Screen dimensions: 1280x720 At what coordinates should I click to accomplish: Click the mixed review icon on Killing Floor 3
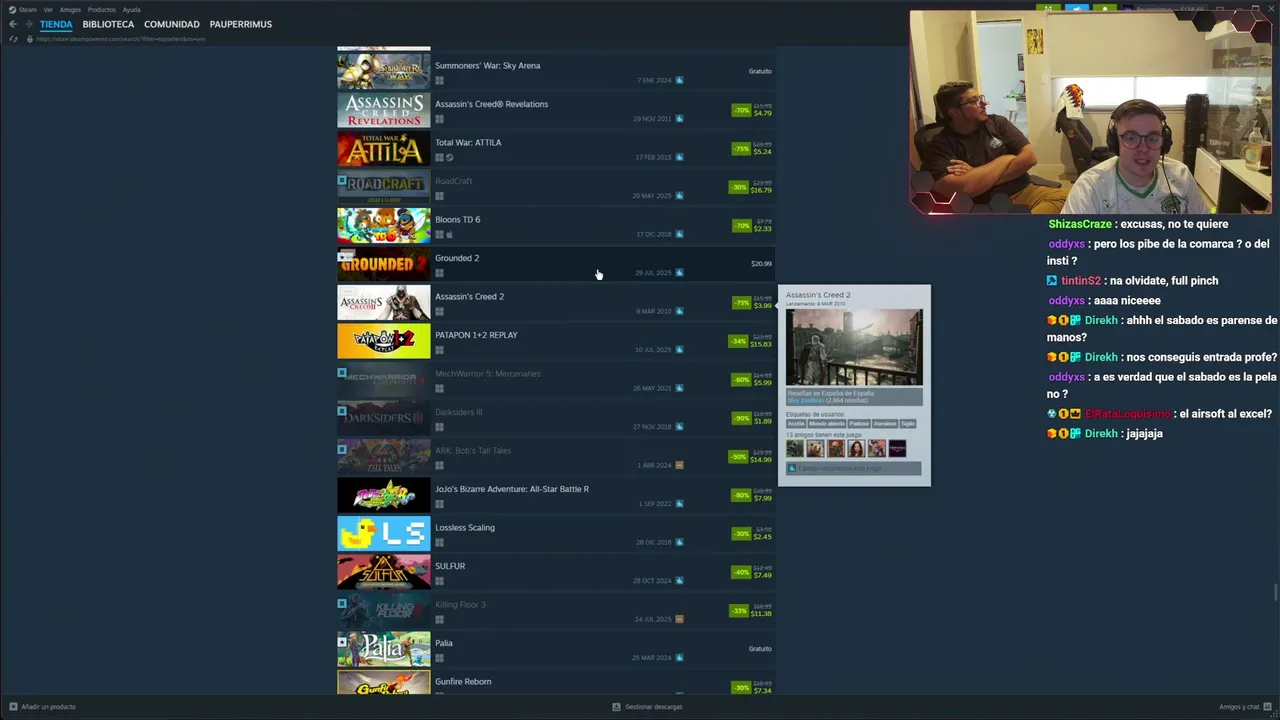pyautogui.click(x=679, y=619)
